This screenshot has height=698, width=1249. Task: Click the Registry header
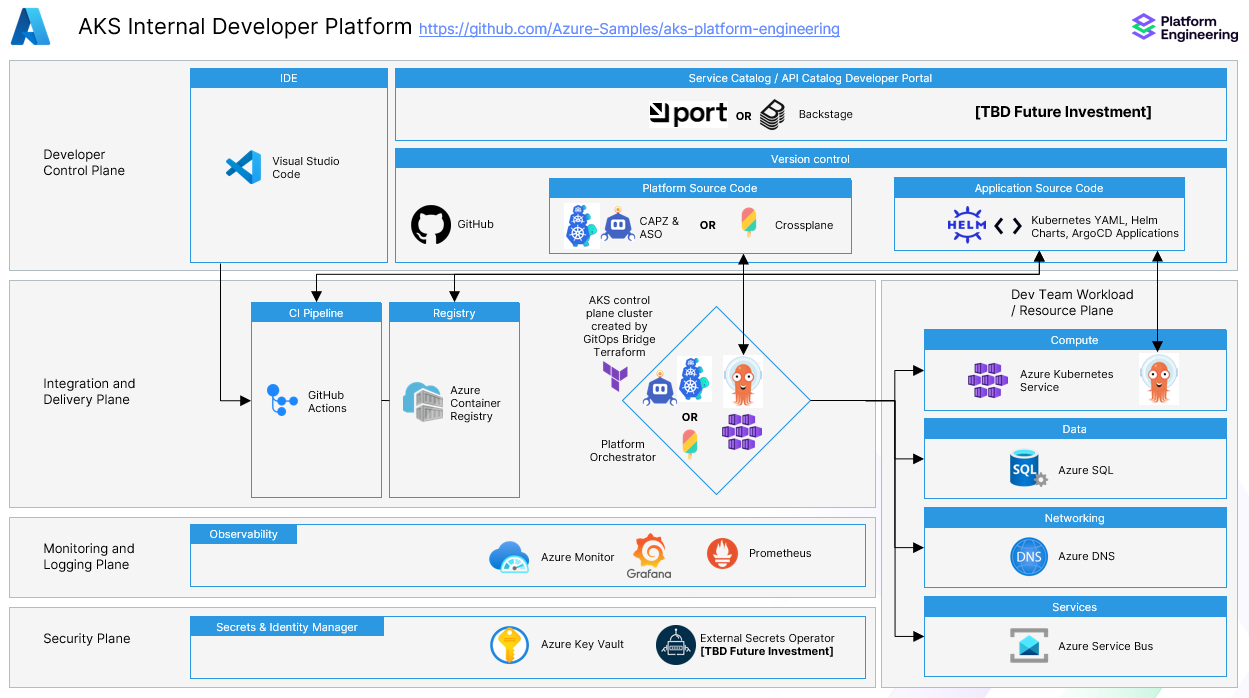coord(454,312)
